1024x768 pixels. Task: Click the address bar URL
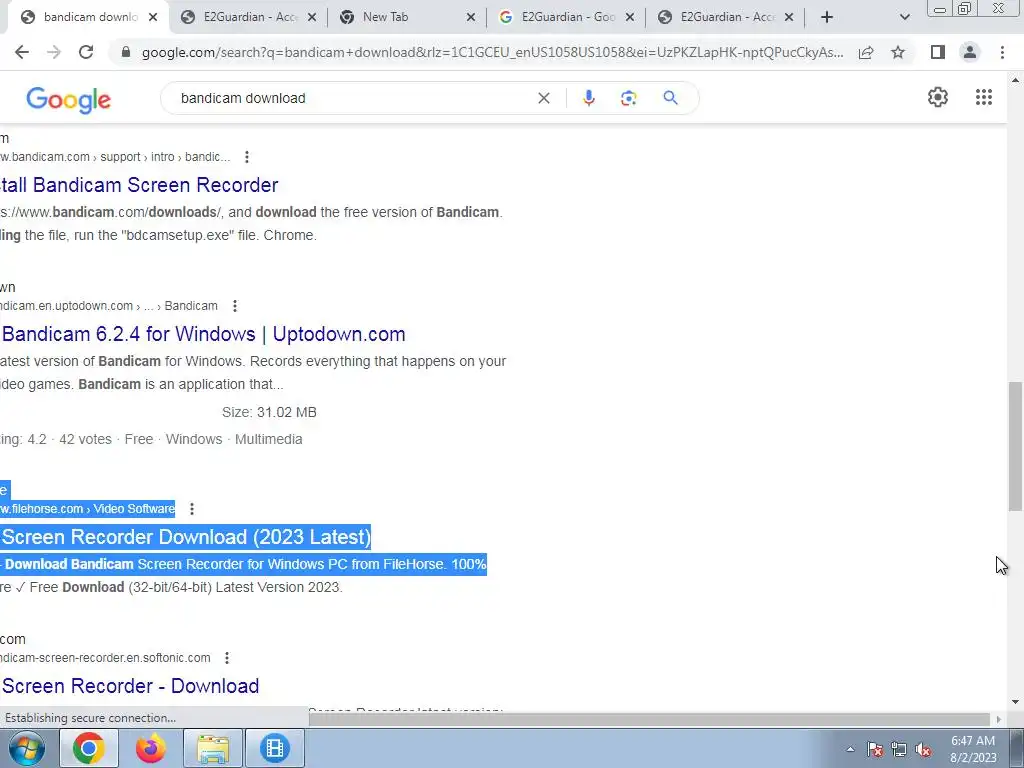[492, 52]
